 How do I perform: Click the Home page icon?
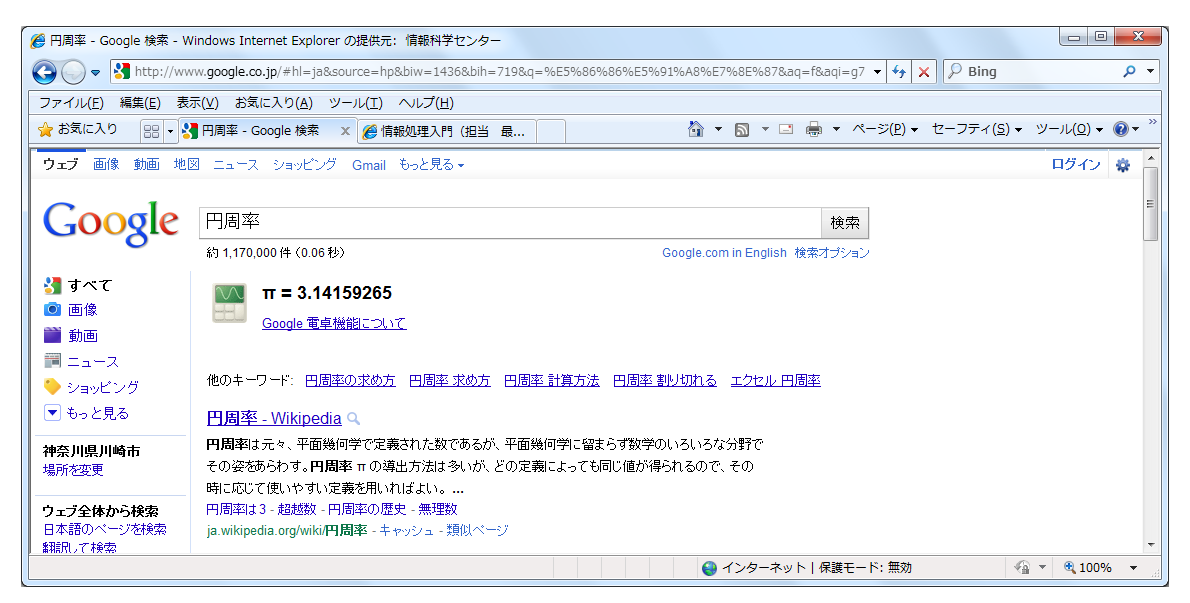pyautogui.click(x=696, y=130)
